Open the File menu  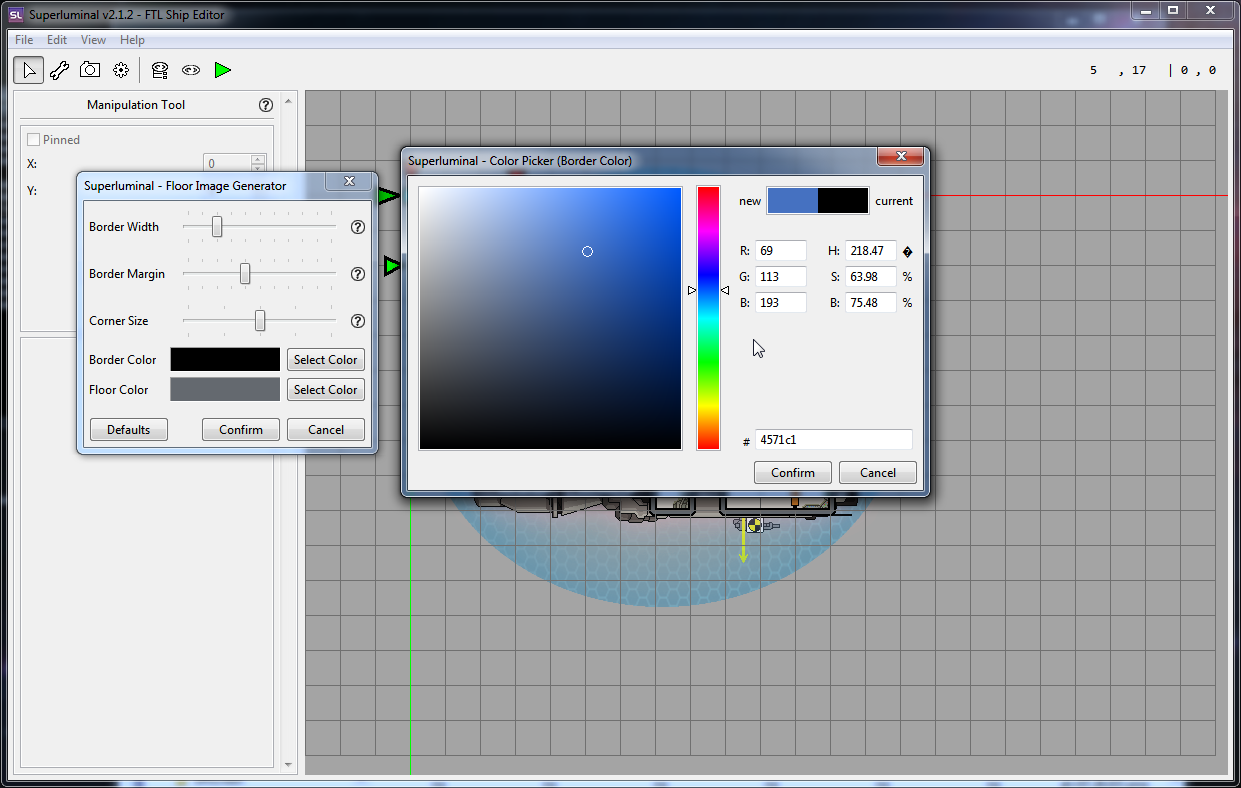24,40
